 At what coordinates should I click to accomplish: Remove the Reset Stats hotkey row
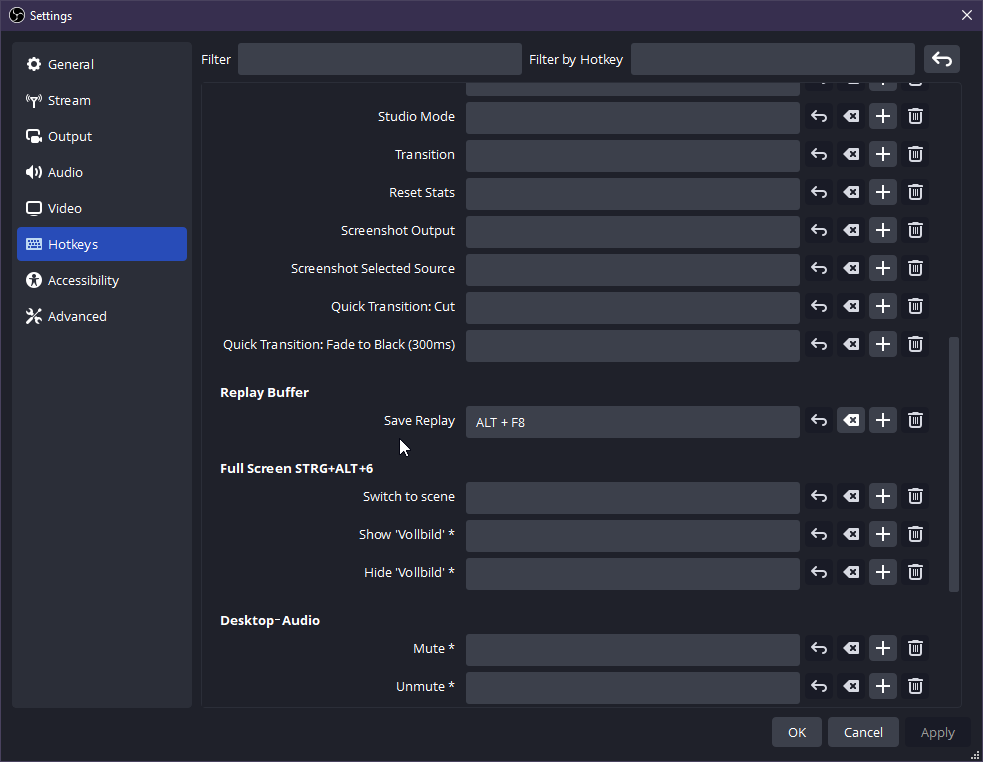coord(915,193)
